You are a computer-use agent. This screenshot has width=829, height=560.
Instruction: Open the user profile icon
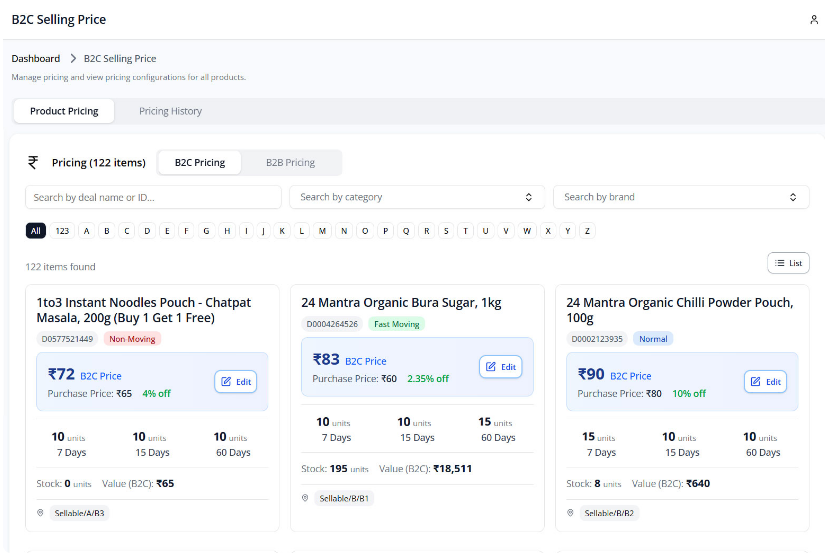click(x=813, y=20)
